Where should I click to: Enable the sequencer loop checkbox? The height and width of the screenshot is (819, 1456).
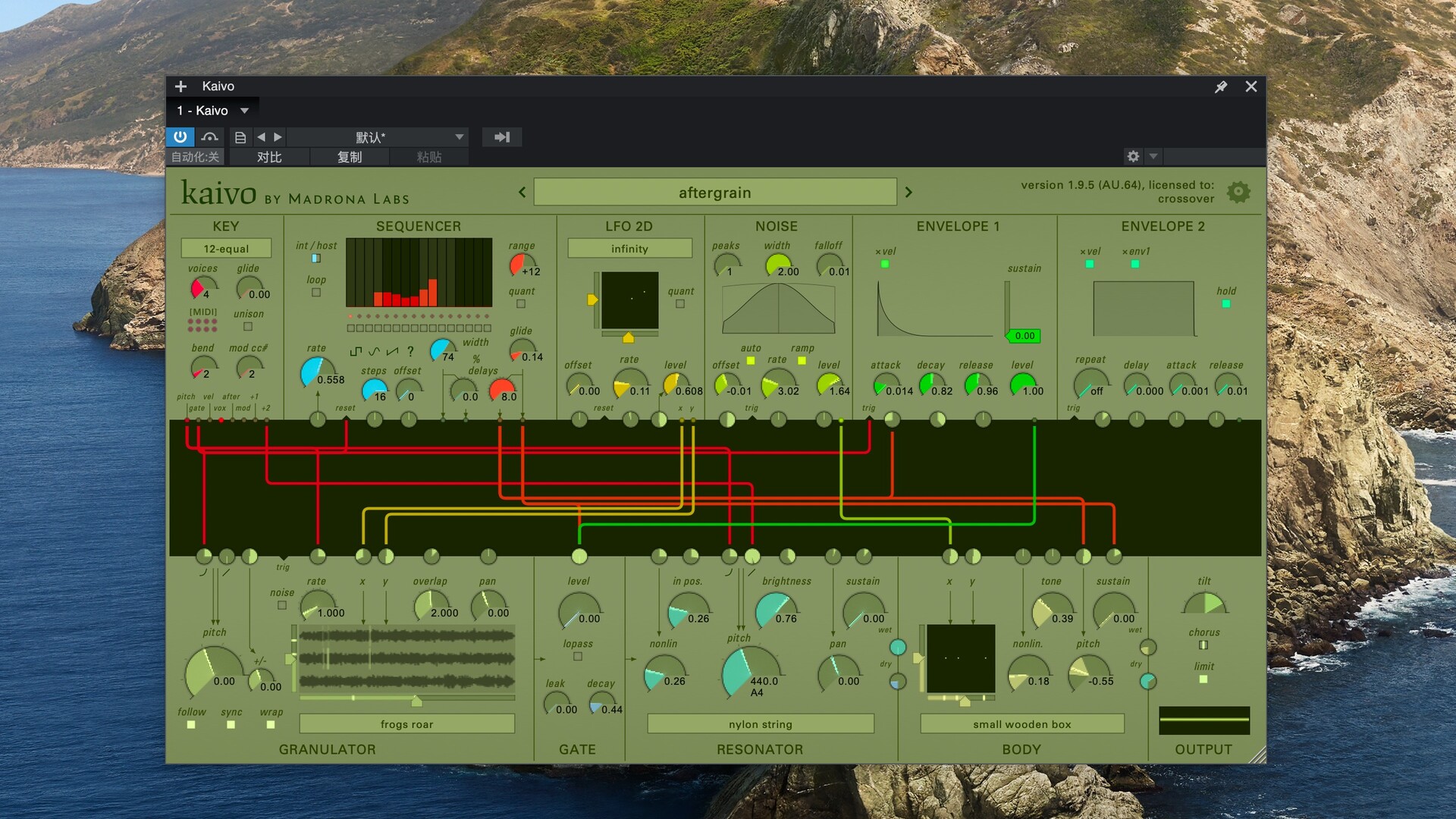[x=316, y=293]
